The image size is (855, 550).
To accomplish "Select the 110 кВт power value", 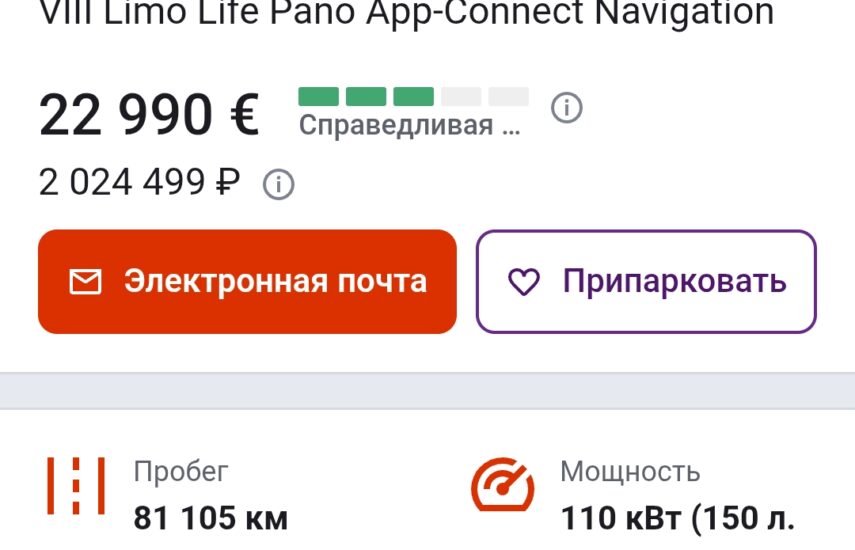I will [x=678, y=518].
